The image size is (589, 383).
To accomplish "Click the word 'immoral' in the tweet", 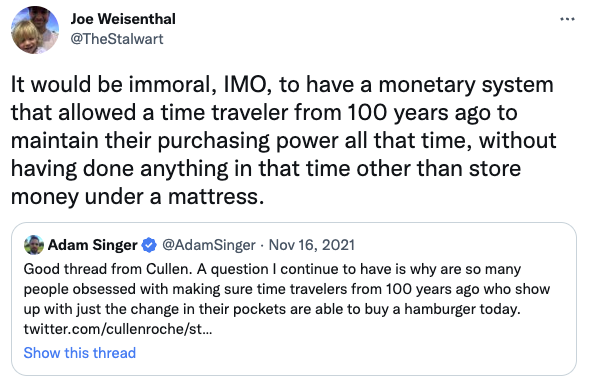I will point(173,84).
